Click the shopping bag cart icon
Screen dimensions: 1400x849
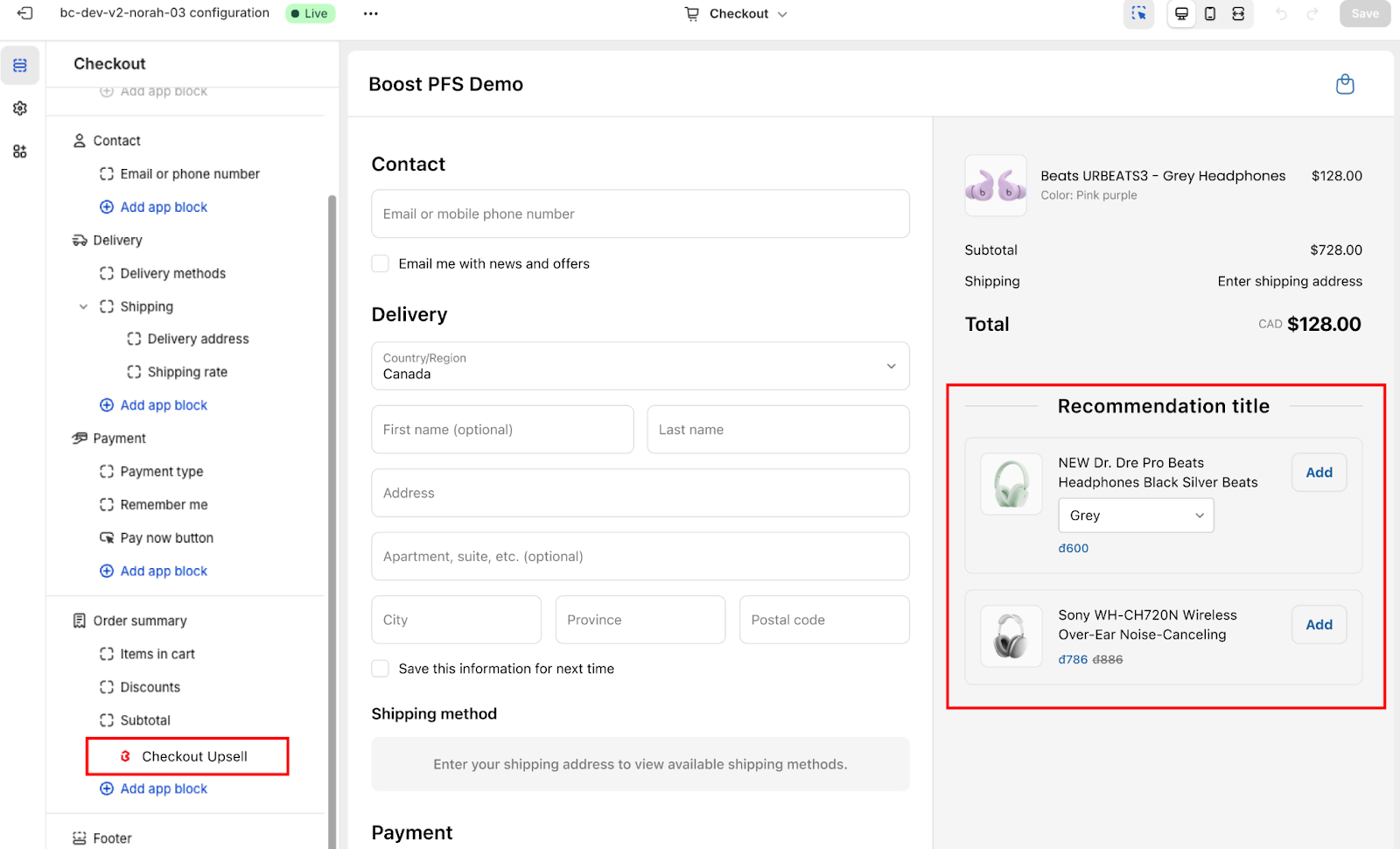pyautogui.click(x=1345, y=84)
